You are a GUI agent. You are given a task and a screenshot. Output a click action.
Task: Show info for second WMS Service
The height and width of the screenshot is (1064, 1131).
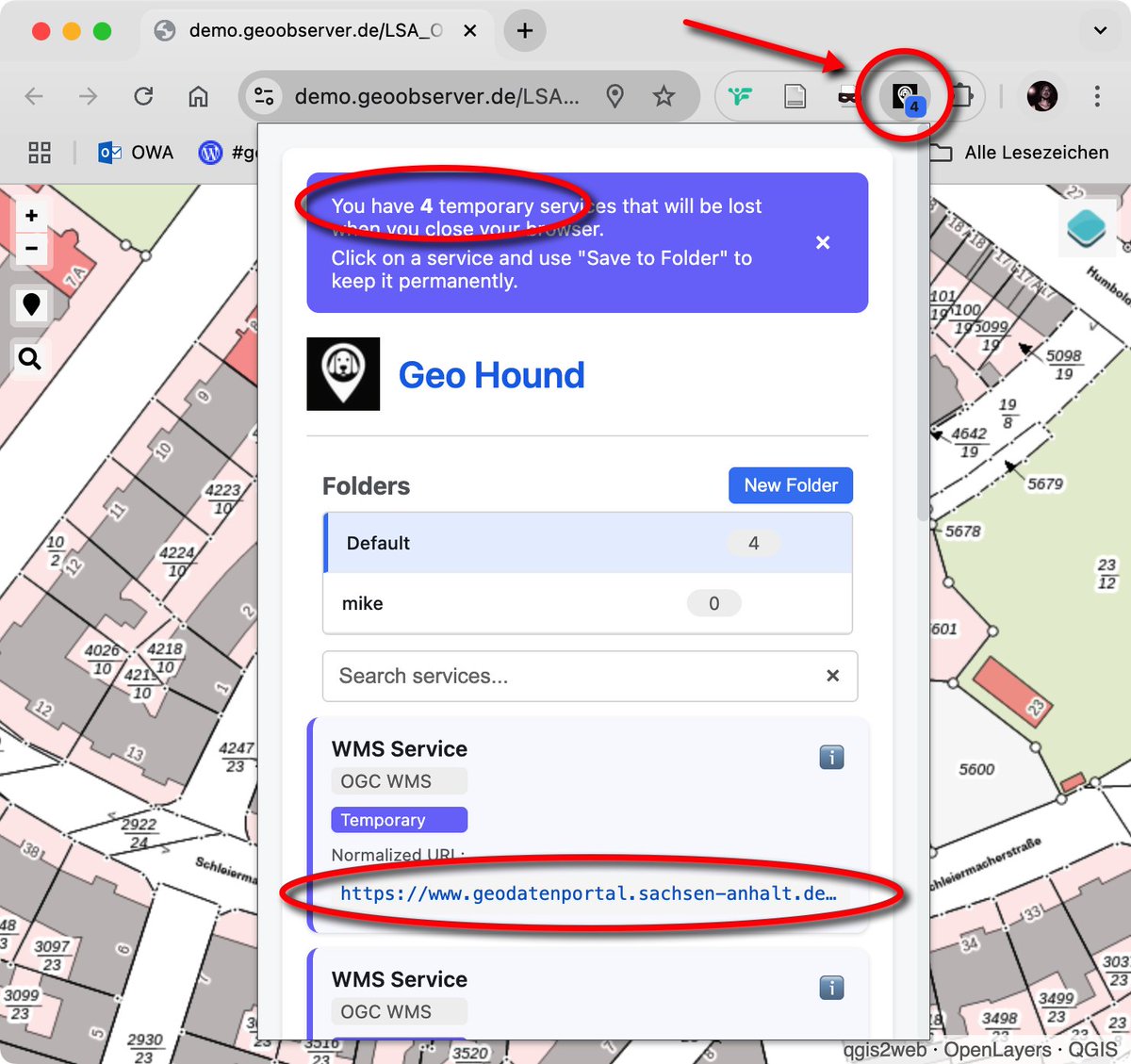coord(831,988)
